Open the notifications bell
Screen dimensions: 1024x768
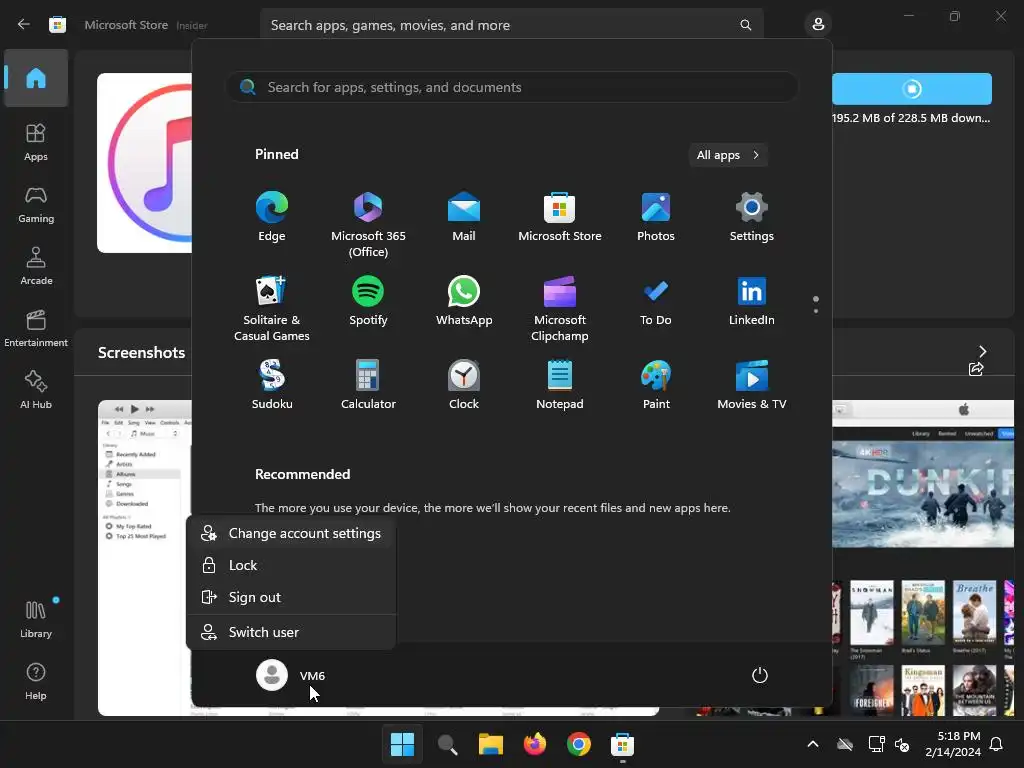[x=997, y=744]
